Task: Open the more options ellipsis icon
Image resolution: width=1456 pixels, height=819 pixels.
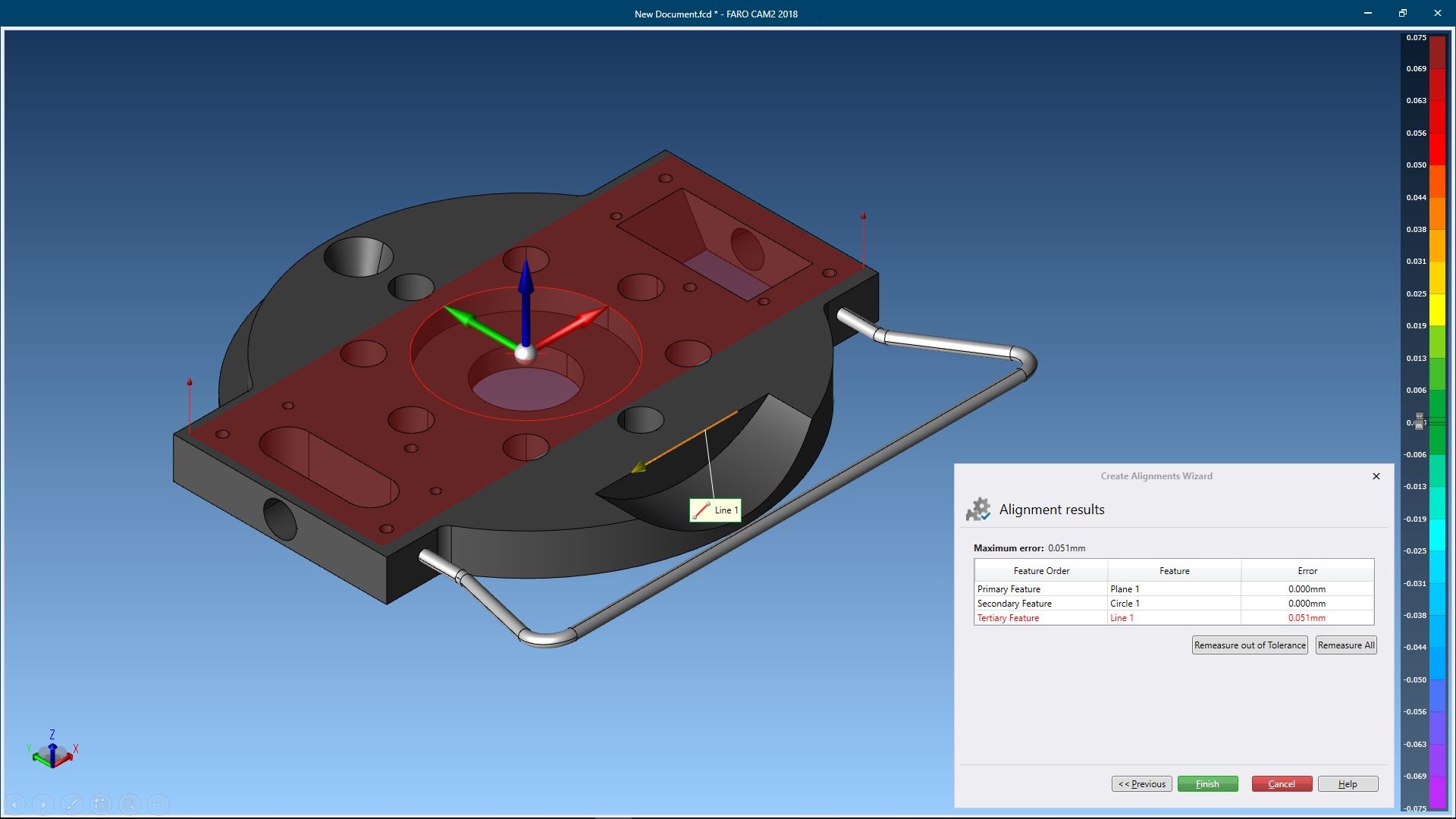Action: click(x=158, y=804)
